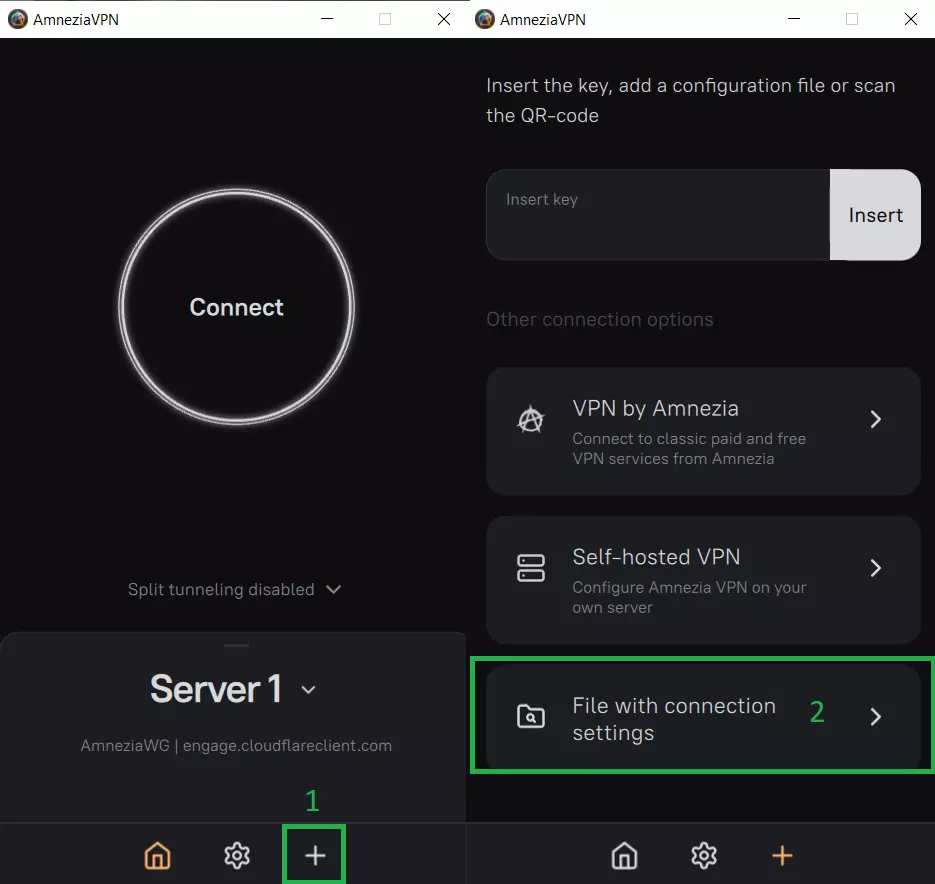
Task: Click the orange plus icon
Action: coord(782,855)
